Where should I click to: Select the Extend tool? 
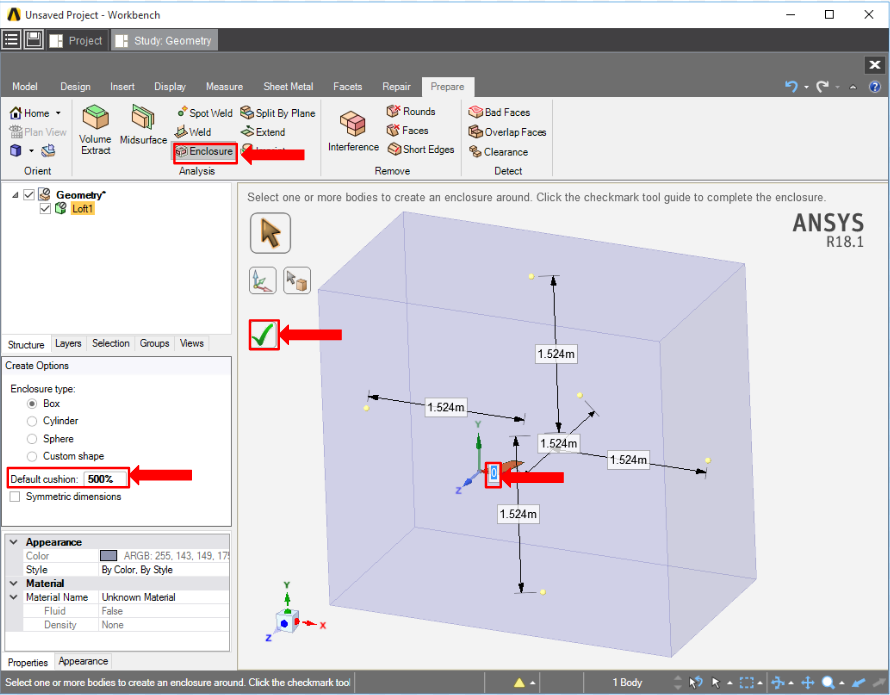click(x=263, y=132)
